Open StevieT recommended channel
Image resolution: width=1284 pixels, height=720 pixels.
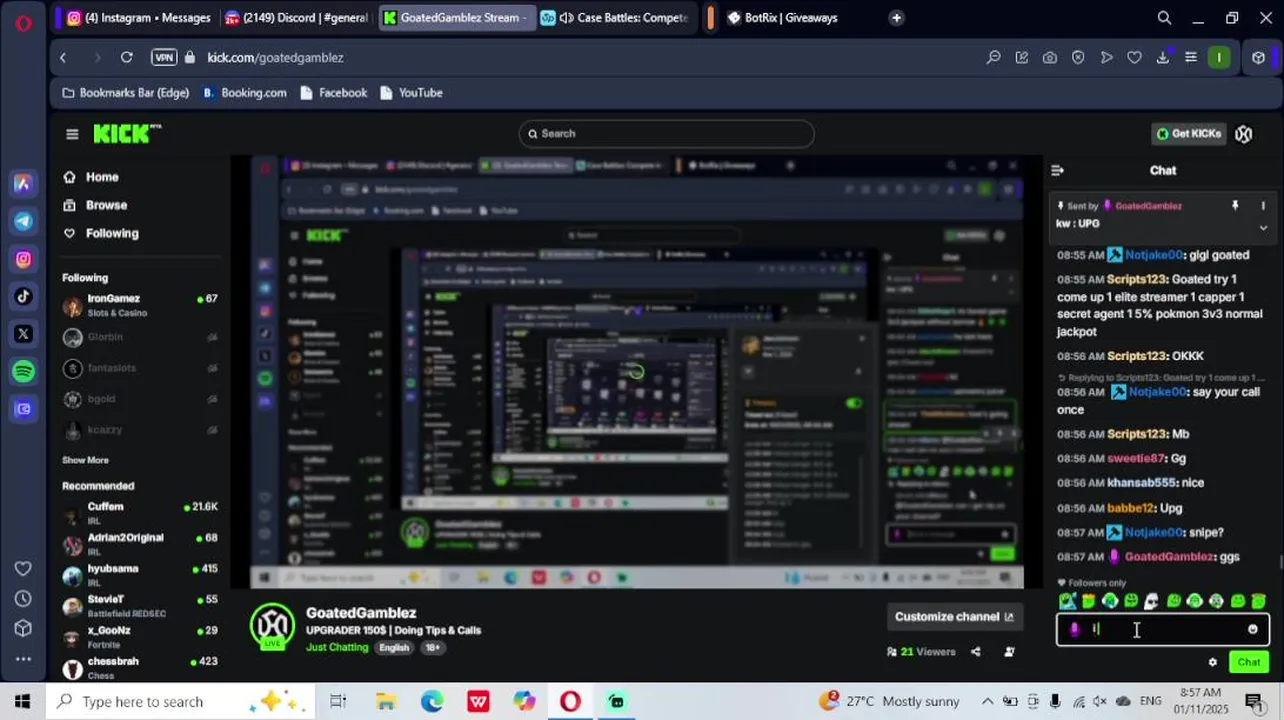point(140,606)
